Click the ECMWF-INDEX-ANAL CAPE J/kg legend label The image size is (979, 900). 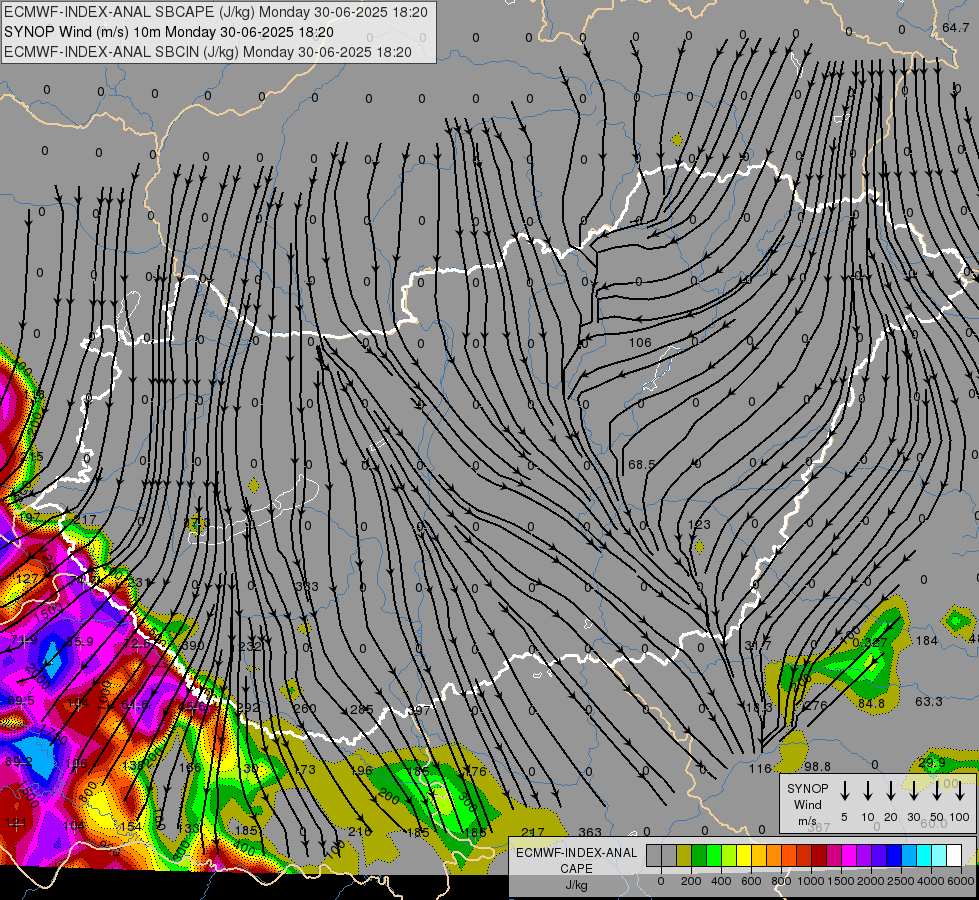tap(576, 869)
